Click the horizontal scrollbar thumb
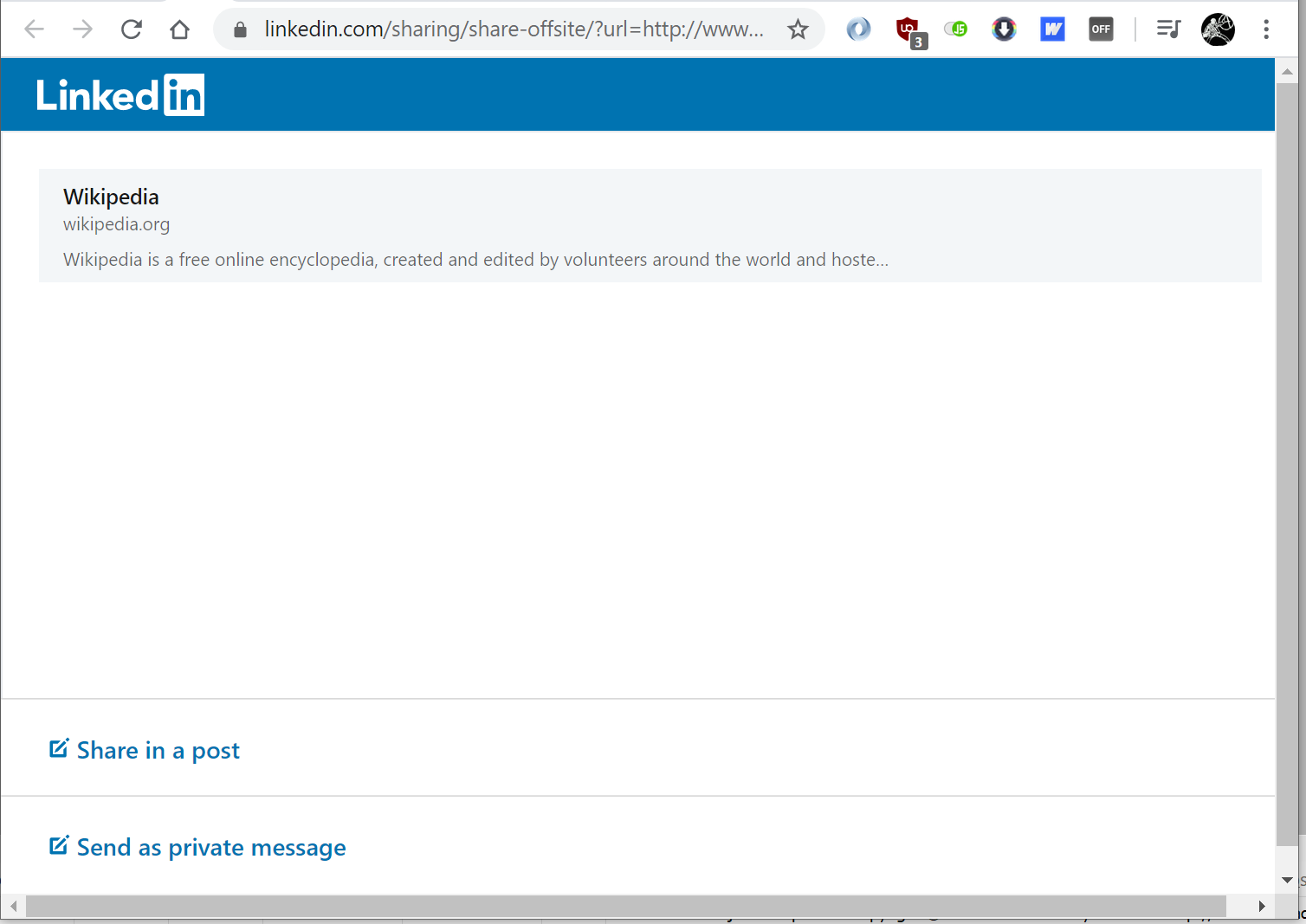The image size is (1306, 924). coord(626,906)
